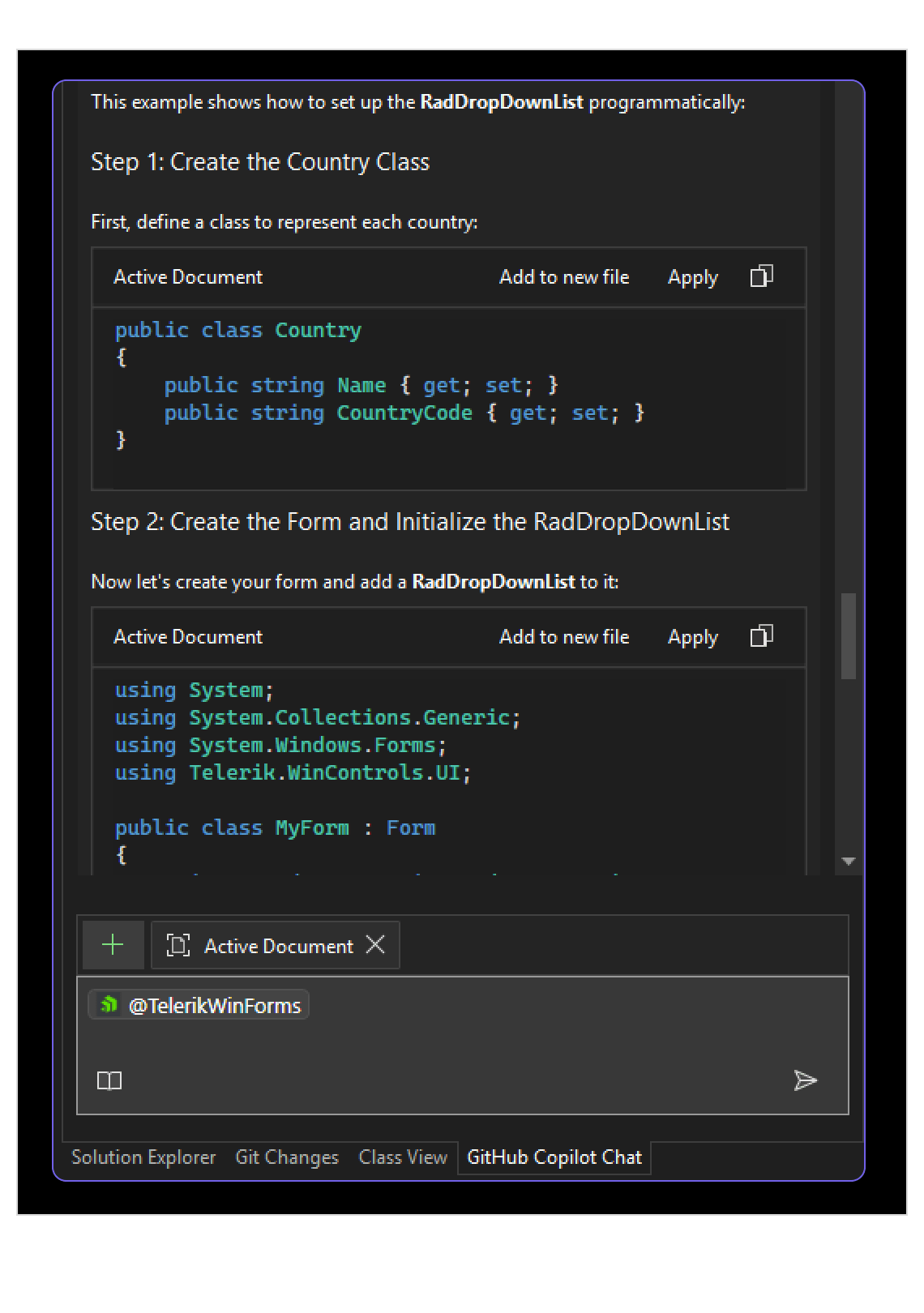The image size is (924, 1313).
Task: Switch to the Class View tab
Action: click(403, 1157)
